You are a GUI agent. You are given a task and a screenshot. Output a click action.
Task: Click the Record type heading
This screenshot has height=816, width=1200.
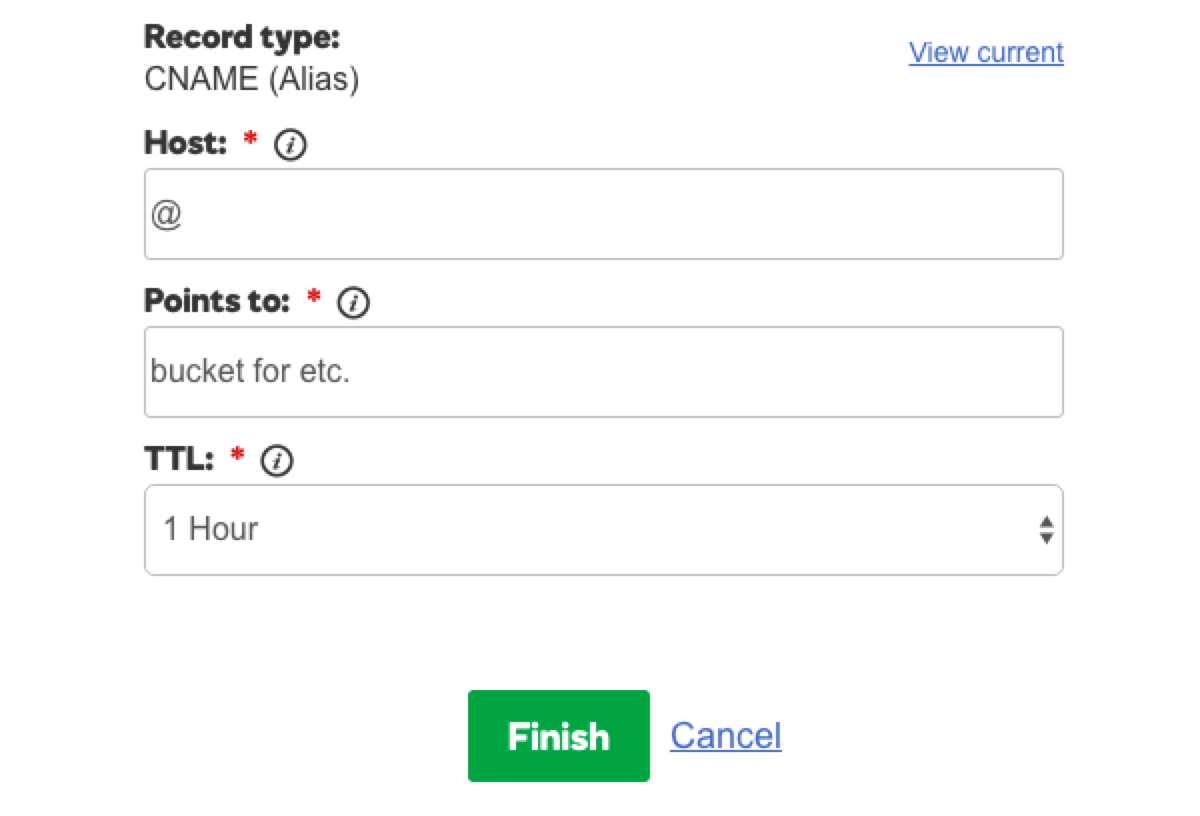(x=242, y=38)
